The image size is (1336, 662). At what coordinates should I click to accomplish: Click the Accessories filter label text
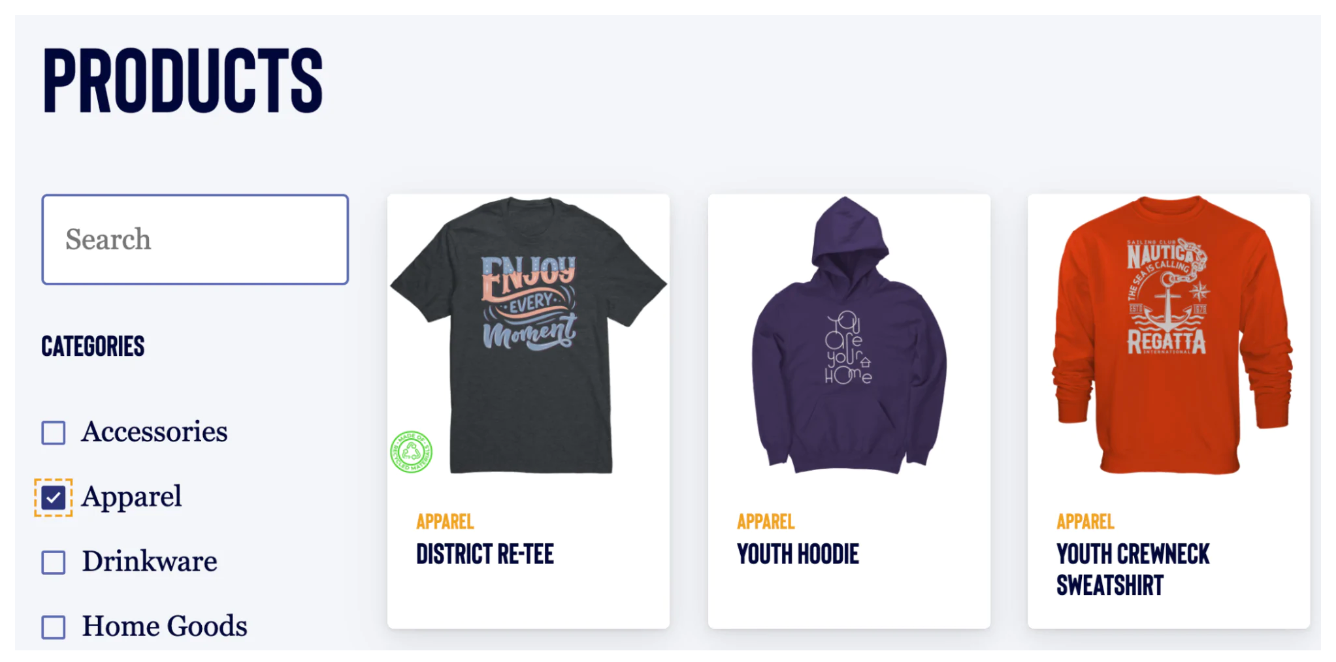(x=155, y=432)
